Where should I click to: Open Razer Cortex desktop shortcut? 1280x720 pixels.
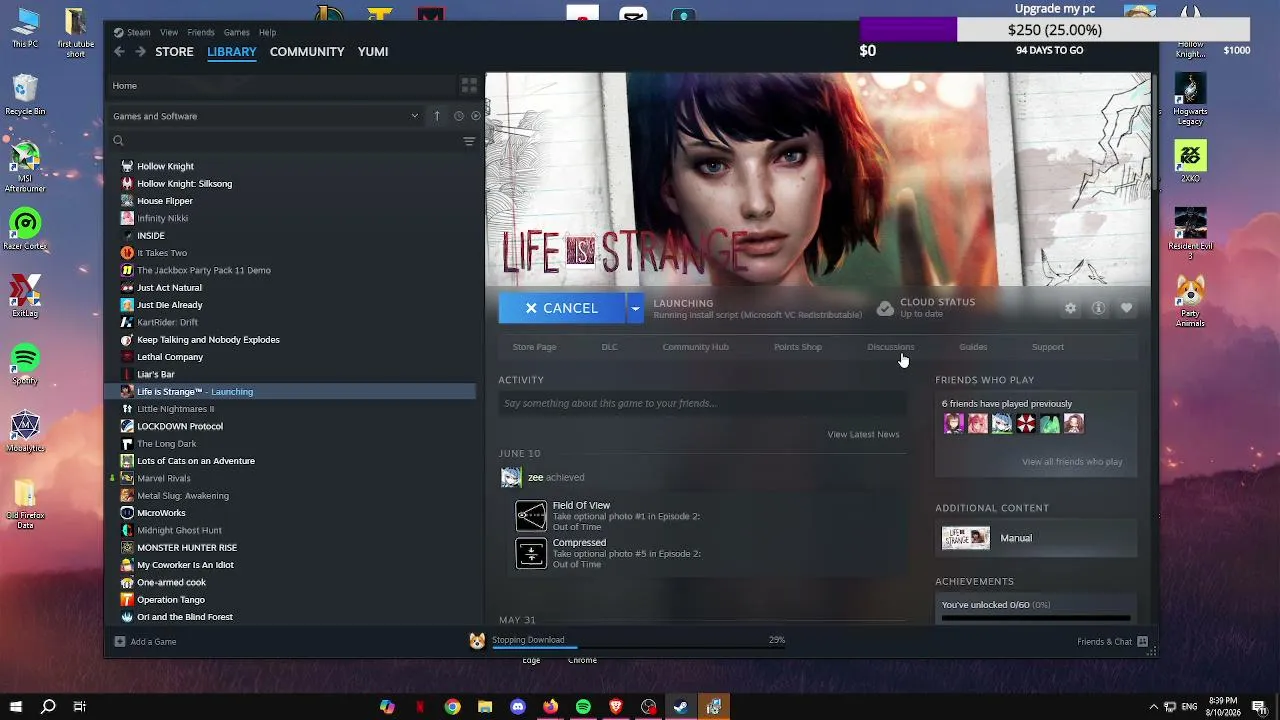25,228
